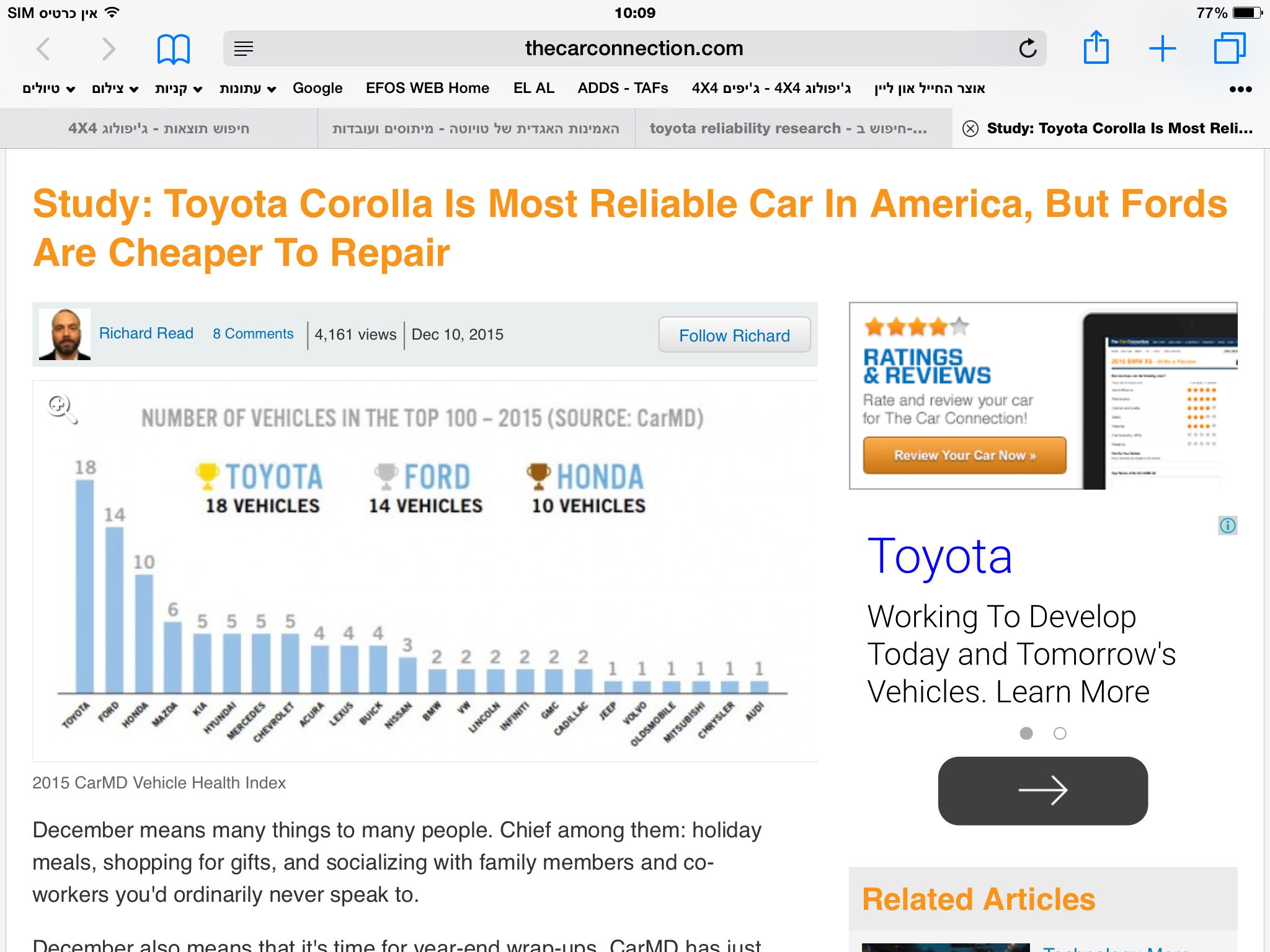Close the current Study Toyota Corolla tab
Image resolution: width=1270 pixels, height=952 pixels.
(x=970, y=128)
